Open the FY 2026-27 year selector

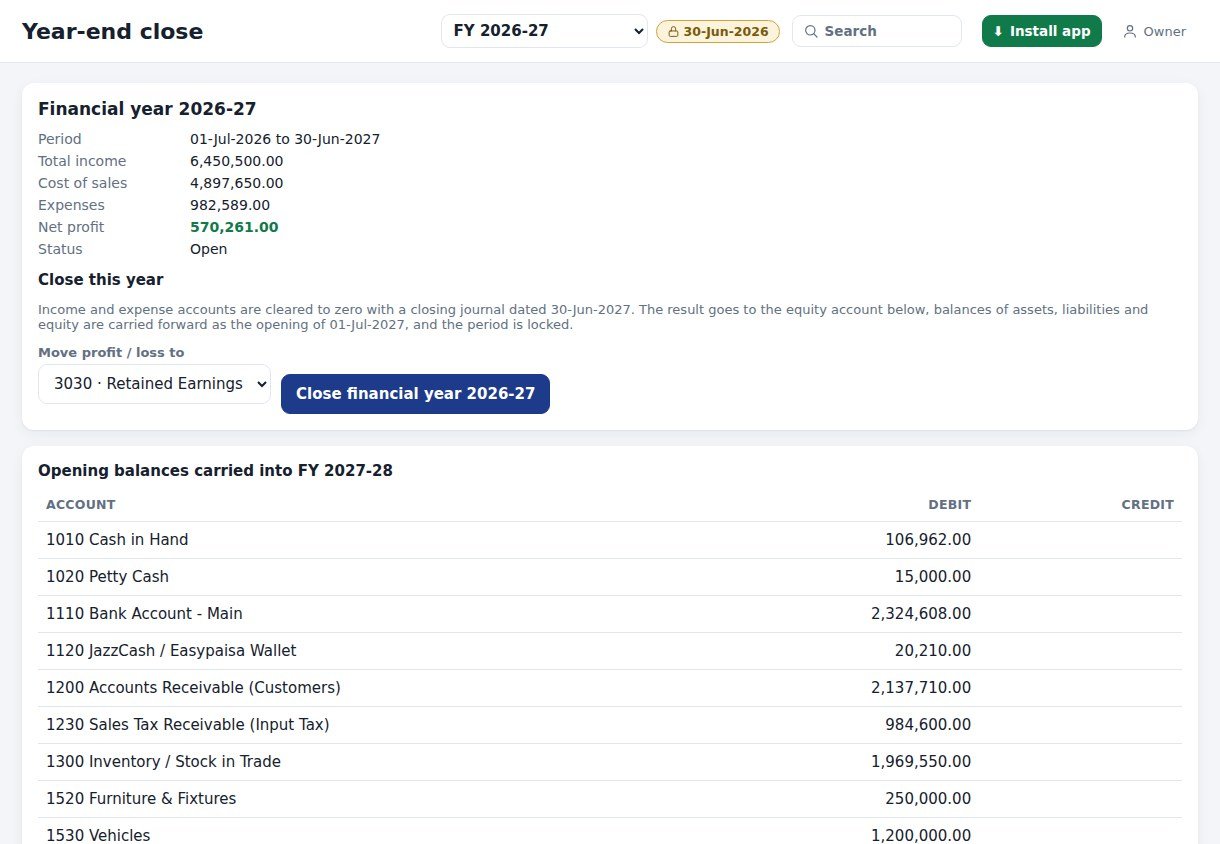pyautogui.click(x=544, y=31)
